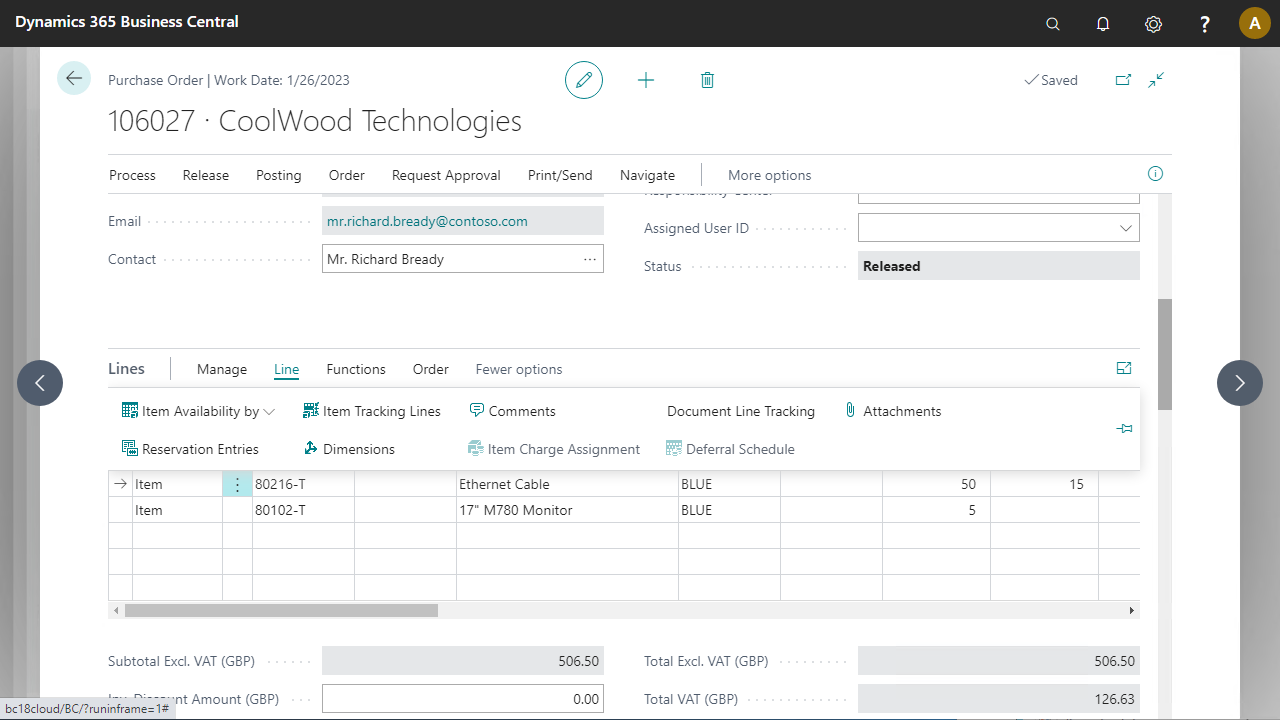Open the Posting menu
Viewport: 1280px width, 720px height.
click(x=279, y=175)
